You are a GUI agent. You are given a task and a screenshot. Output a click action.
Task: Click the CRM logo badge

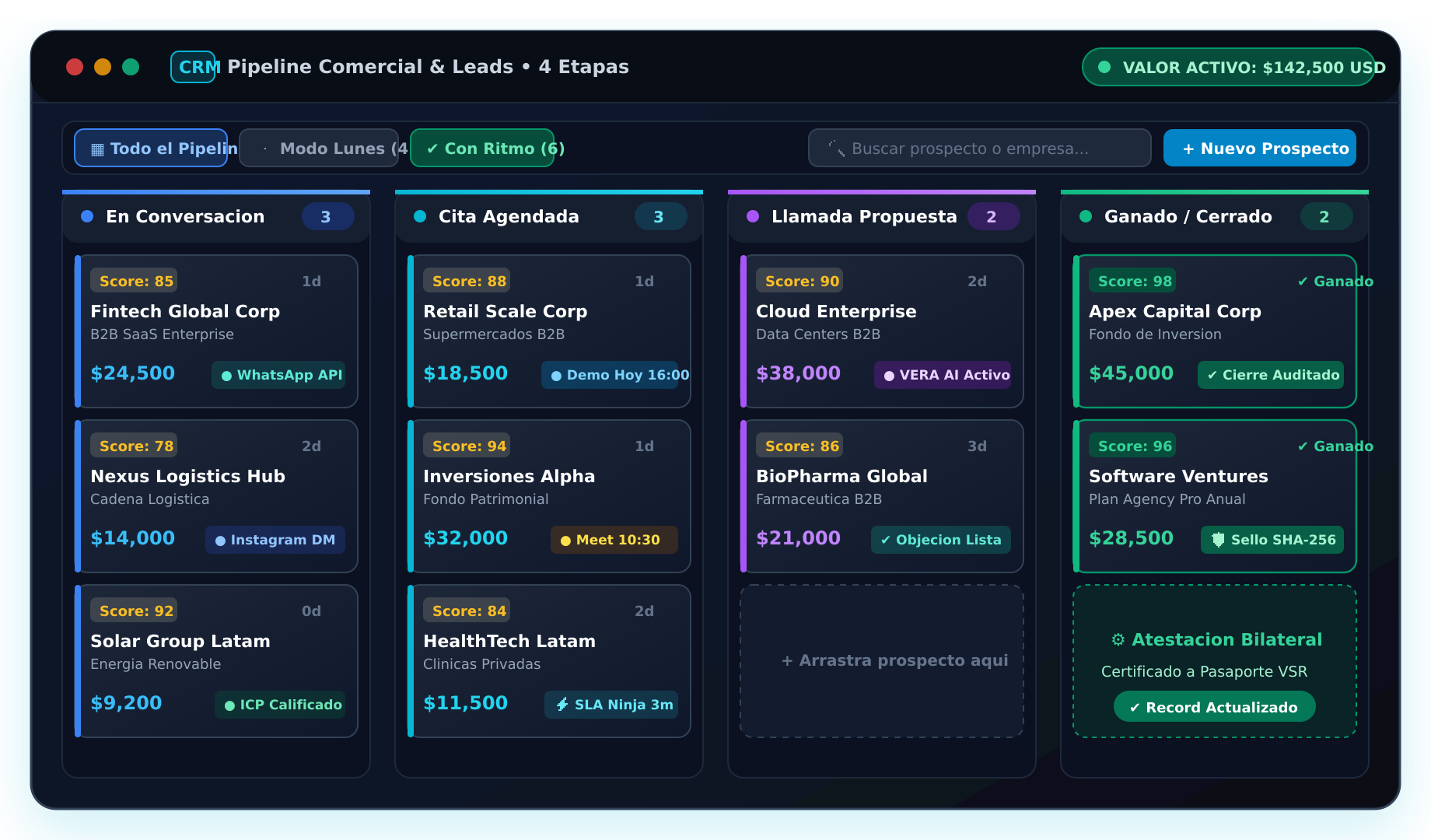(x=193, y=67)
